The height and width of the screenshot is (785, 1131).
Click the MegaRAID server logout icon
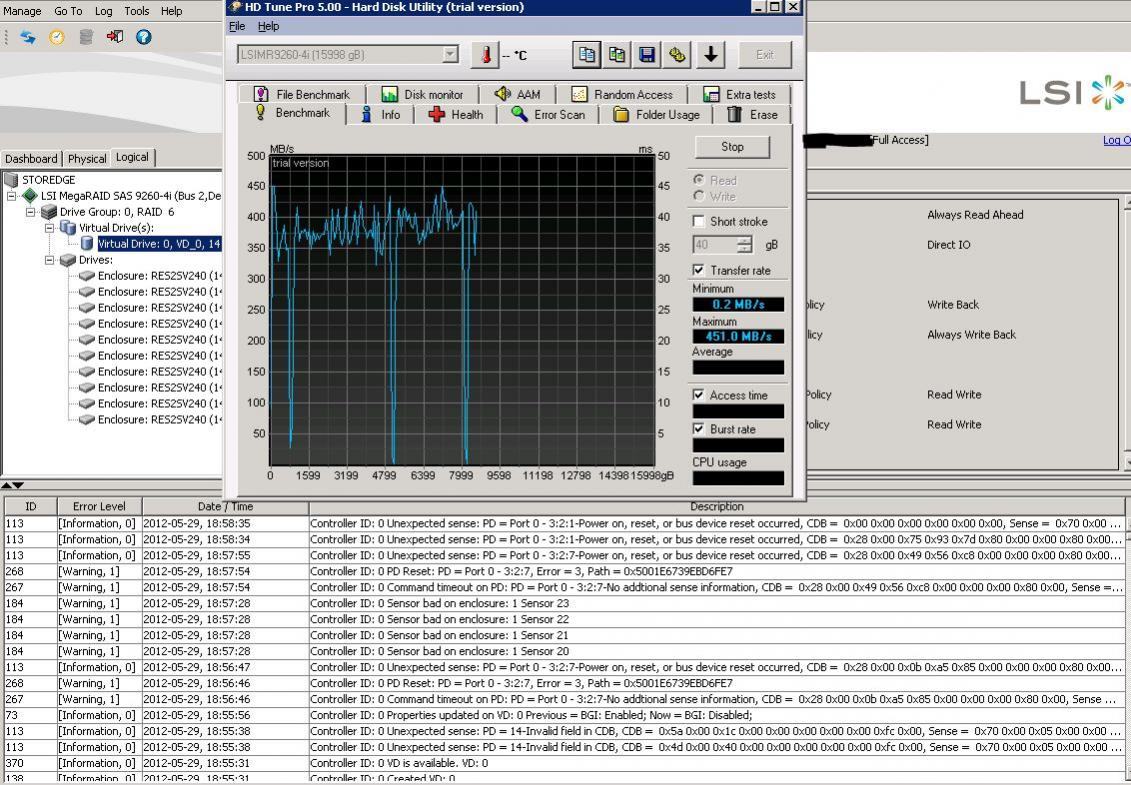pyautogui.click(x=115, y=37)
